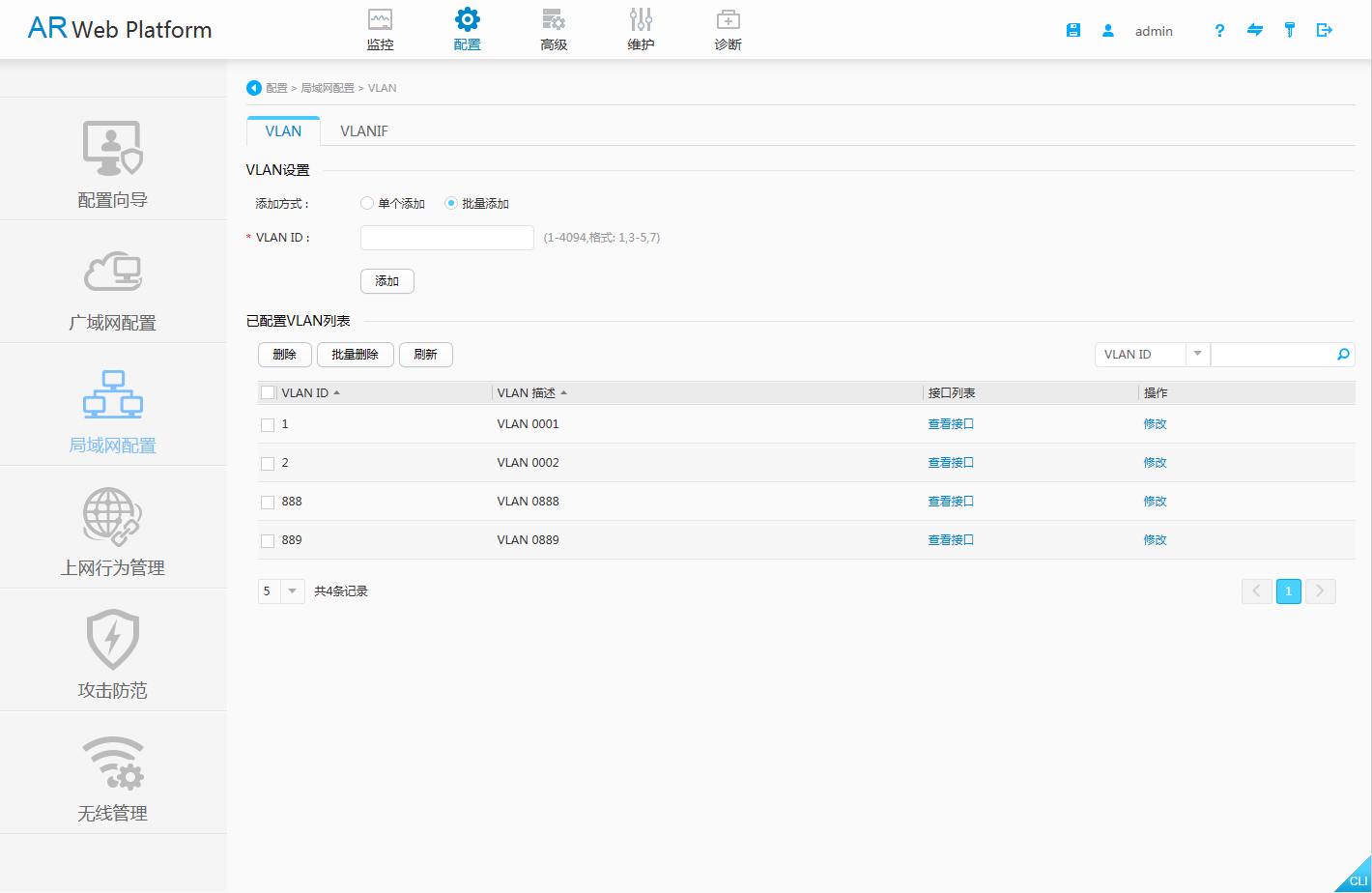Image resolution: width=1372 pixels, height=893 pixels.
Task: Select the 单个添加 radio button
Action: click(367, 204)
